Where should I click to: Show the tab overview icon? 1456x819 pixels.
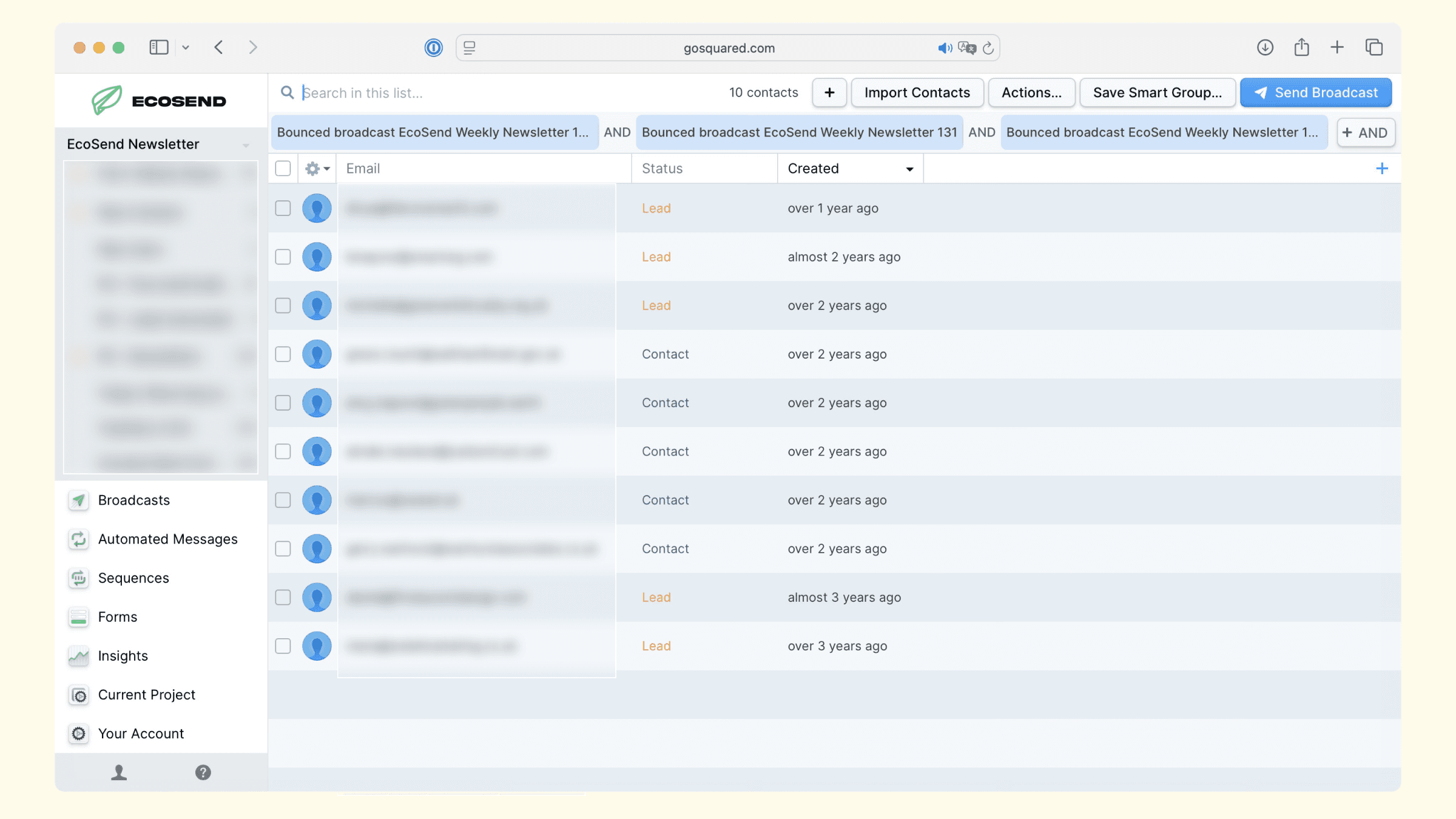(1374, 47)
